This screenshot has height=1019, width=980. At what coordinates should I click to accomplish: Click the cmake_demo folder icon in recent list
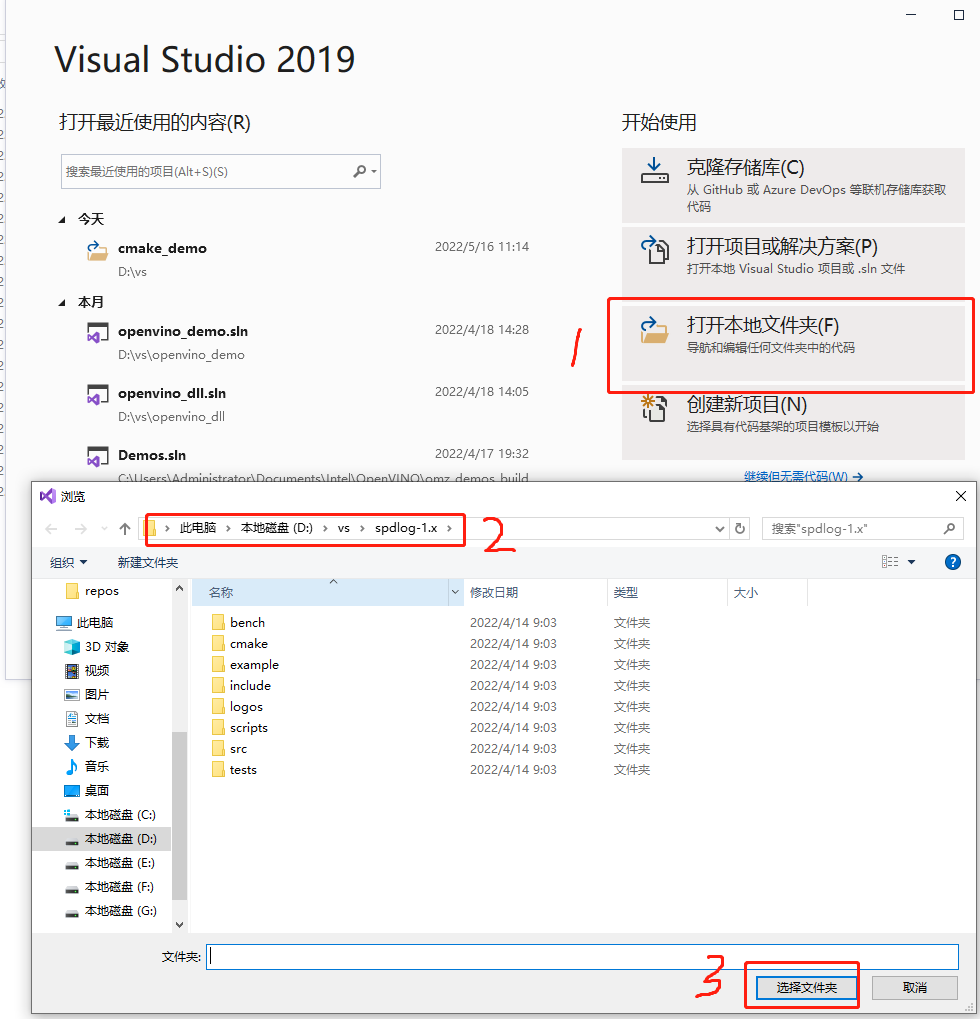click(x=97, y=250)
